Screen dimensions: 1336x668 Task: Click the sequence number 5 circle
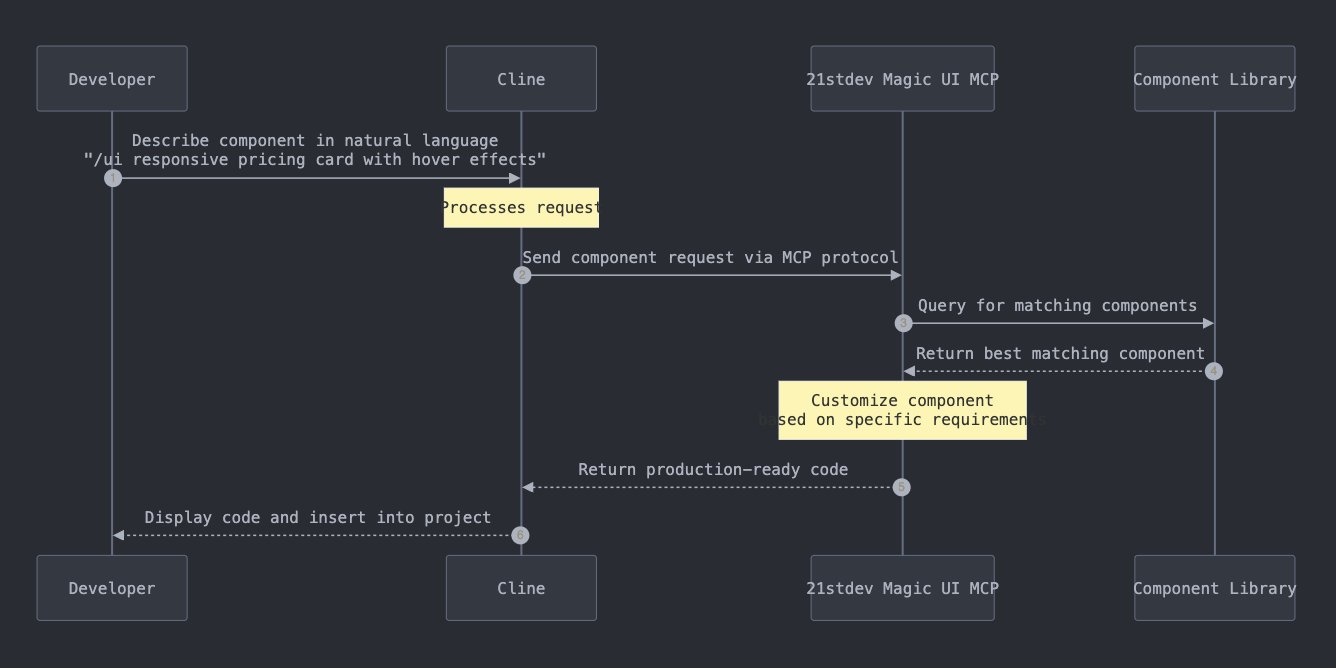point(902,487)
